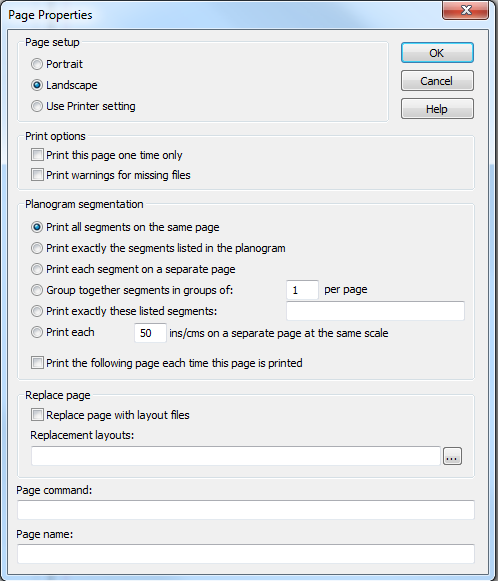Confirm settings with the OK button
498x581 pixels.
(x=437, y=53)
